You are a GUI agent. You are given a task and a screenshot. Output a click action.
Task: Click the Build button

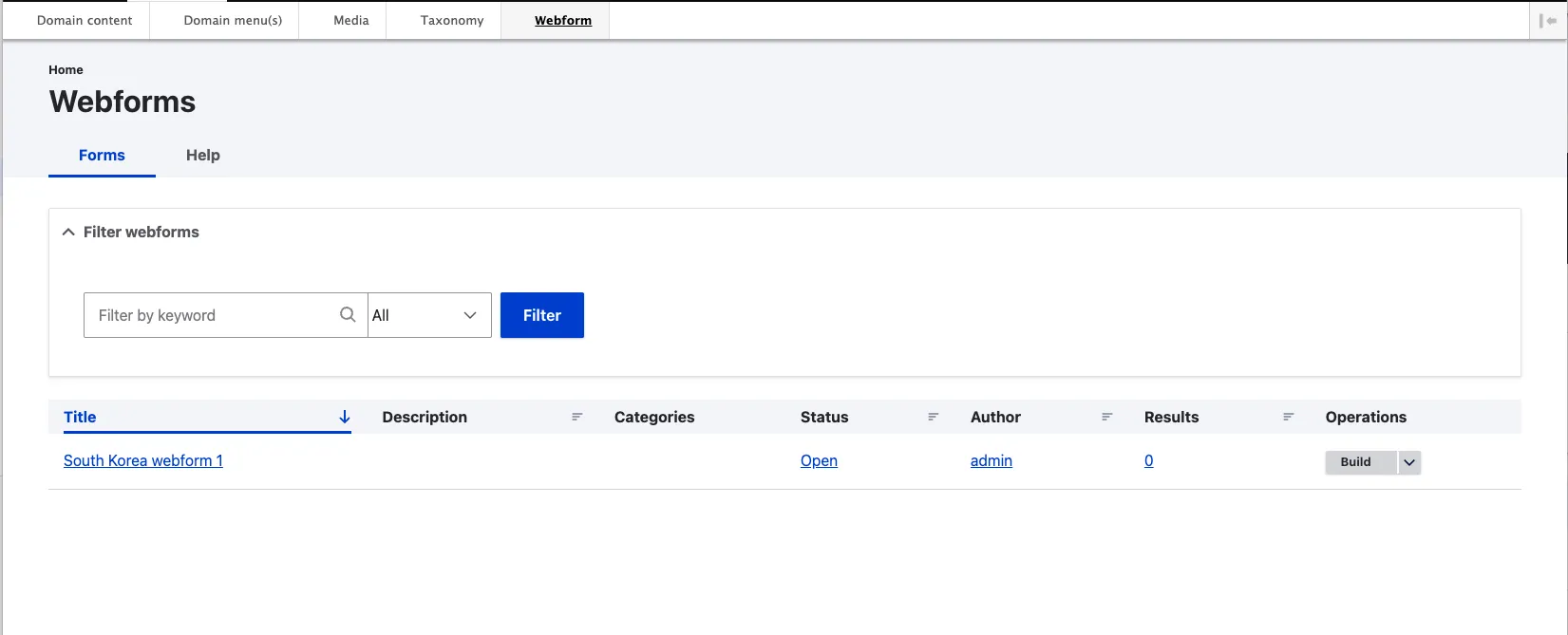[x=1355, y=462]
